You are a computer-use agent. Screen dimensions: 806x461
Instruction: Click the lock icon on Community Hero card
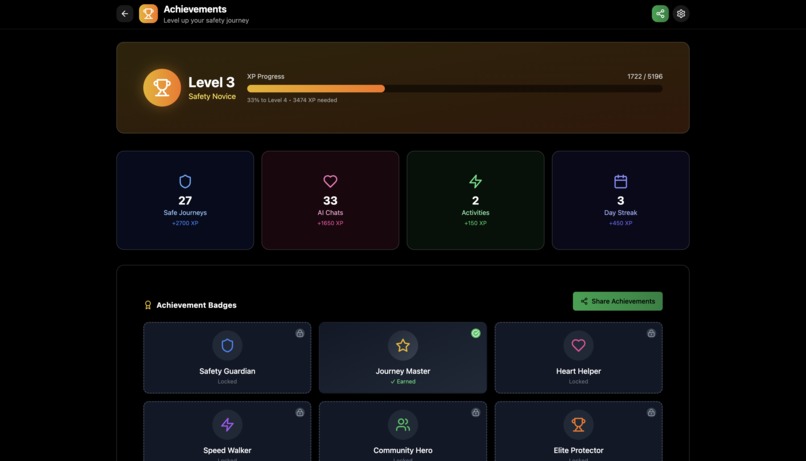click(475, 412)
